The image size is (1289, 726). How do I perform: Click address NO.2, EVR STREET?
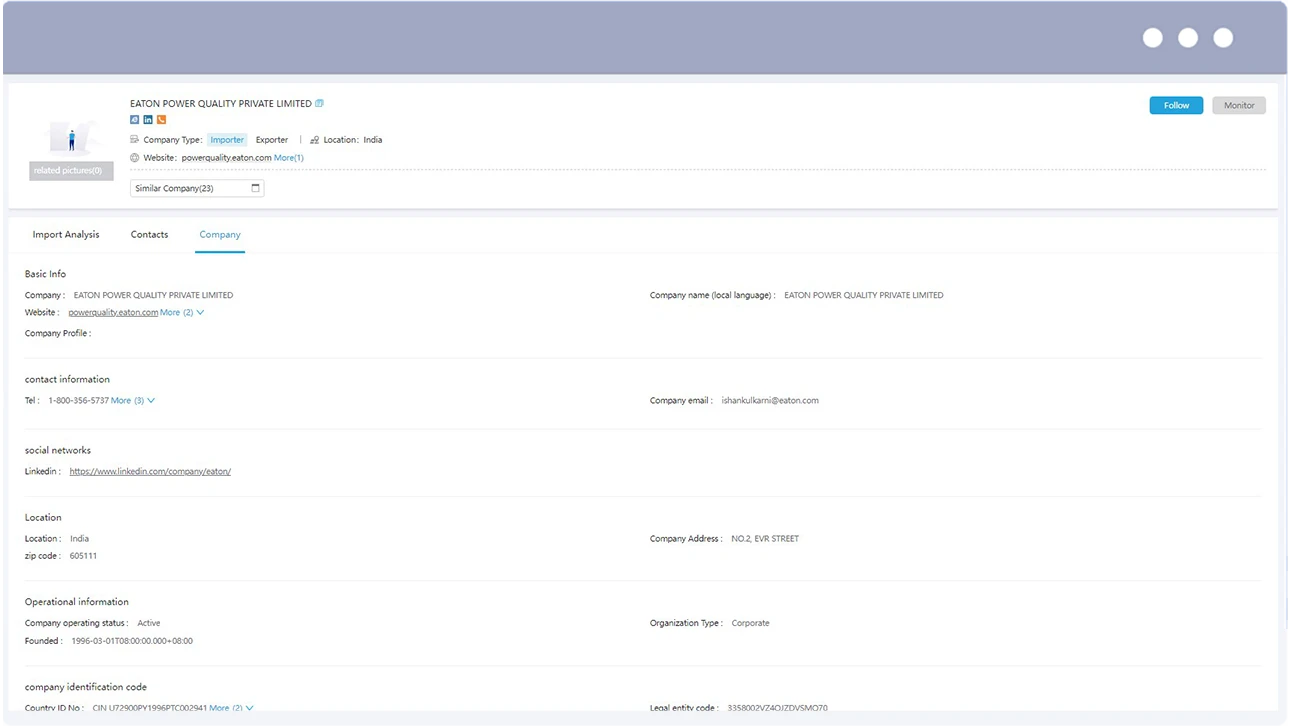765,539
